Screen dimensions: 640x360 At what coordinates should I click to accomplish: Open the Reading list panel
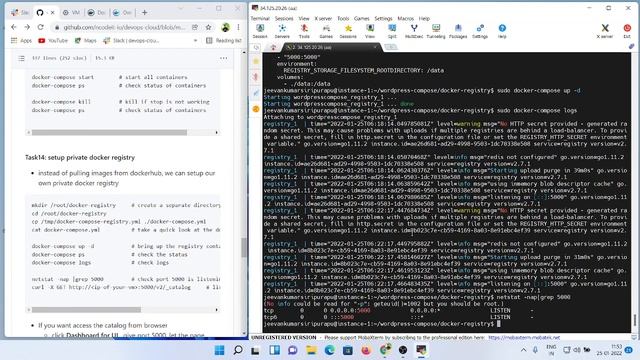pyautogui.click(x=224, y=40)
